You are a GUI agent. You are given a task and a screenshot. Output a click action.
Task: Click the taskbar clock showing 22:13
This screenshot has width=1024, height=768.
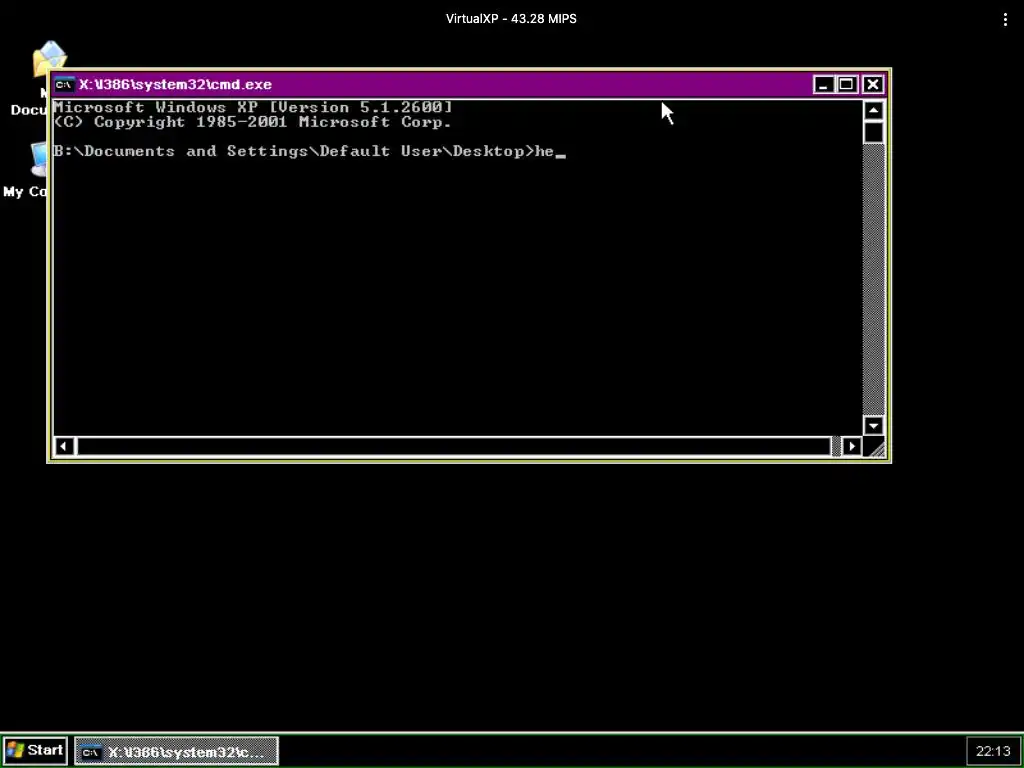tap(993, 752)
